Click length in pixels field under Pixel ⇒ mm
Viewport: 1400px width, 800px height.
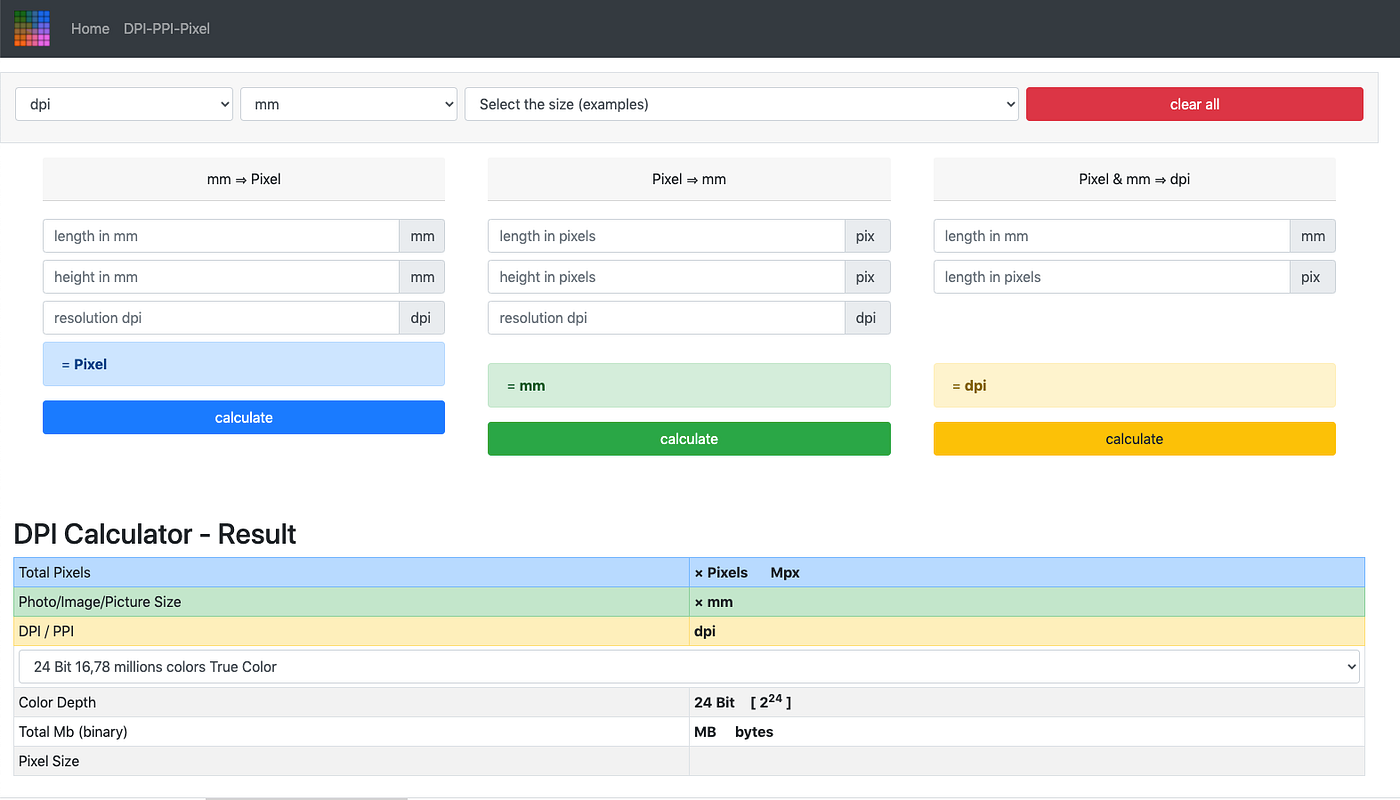666,236
